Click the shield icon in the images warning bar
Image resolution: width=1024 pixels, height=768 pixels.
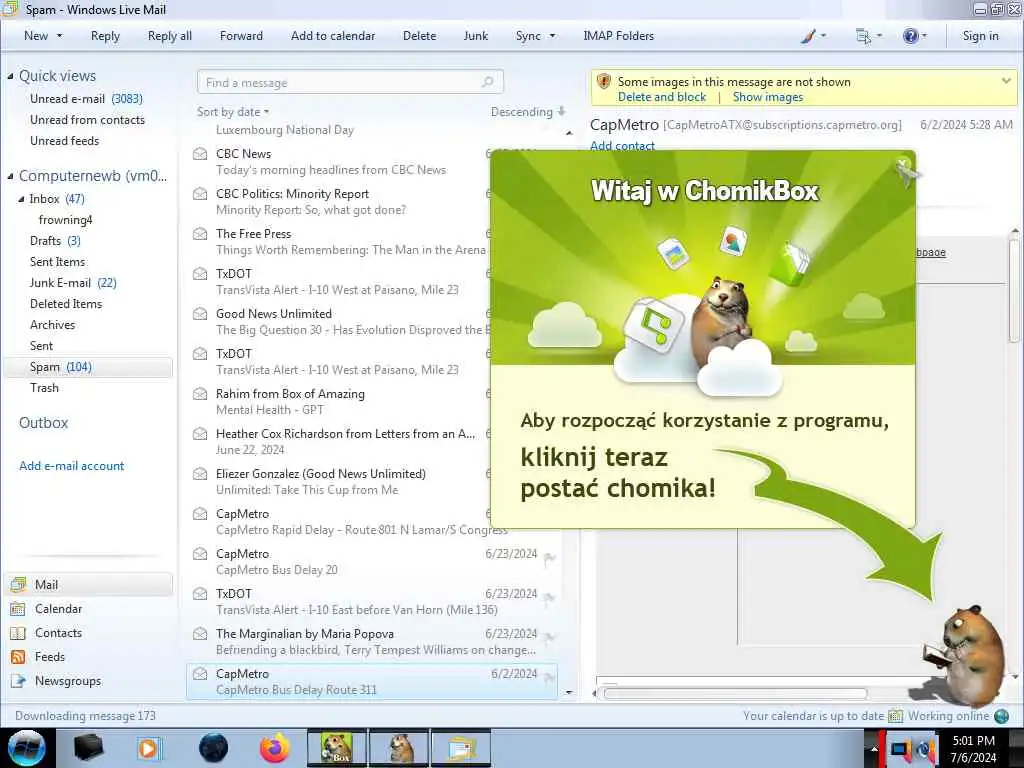tap(604, 82)
